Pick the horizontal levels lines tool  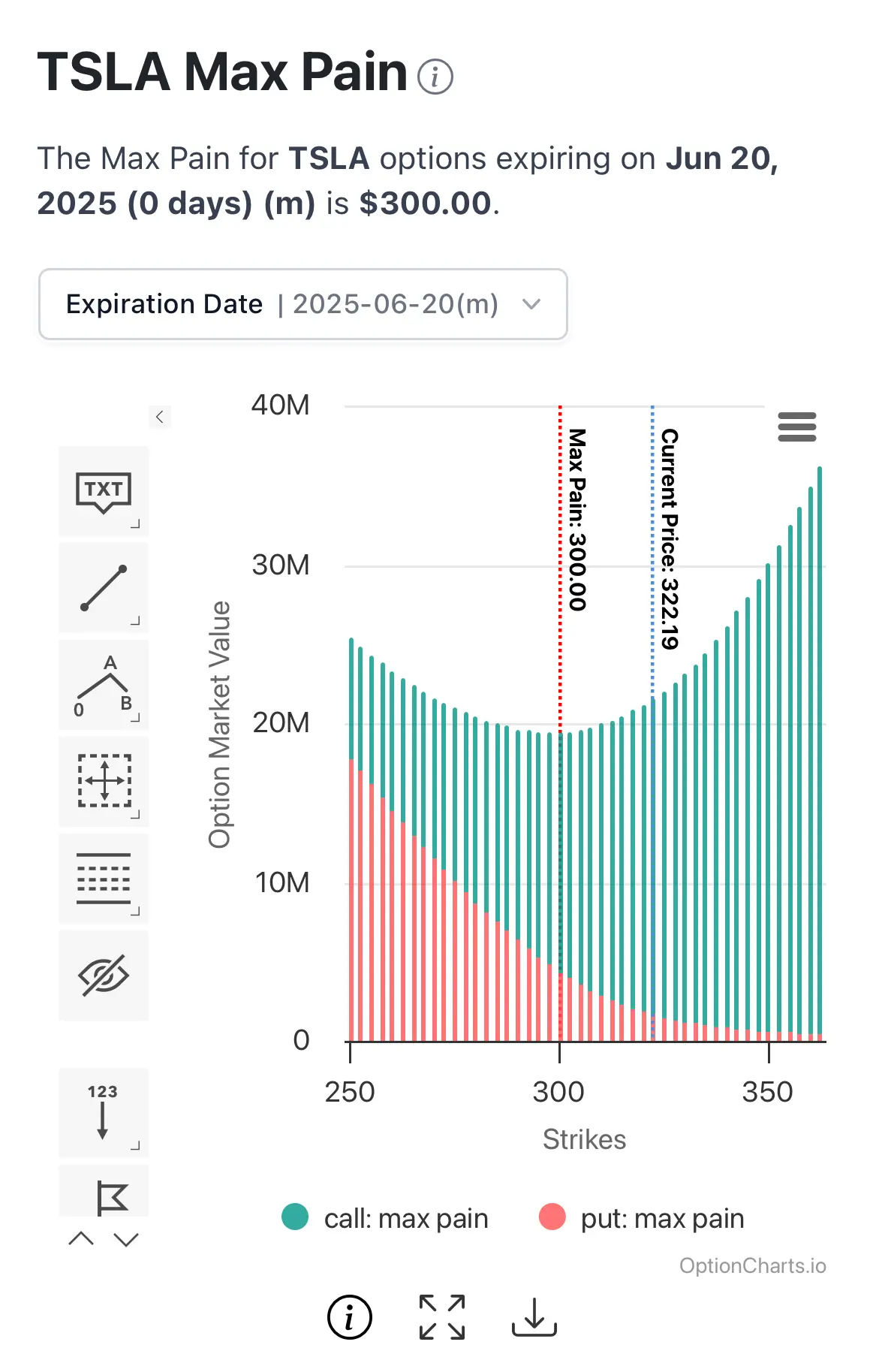coord(104,879)
